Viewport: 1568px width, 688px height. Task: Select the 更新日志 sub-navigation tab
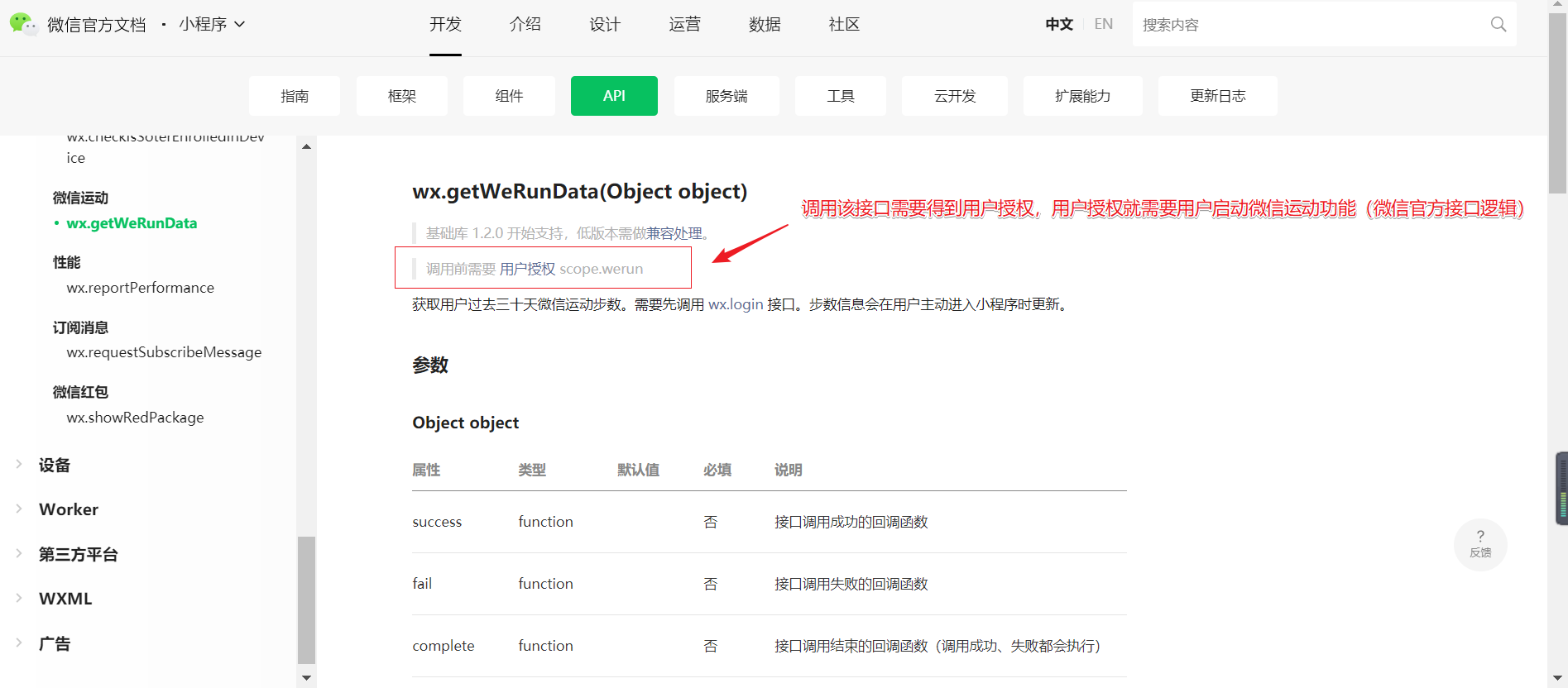[x=1218, y=96]
